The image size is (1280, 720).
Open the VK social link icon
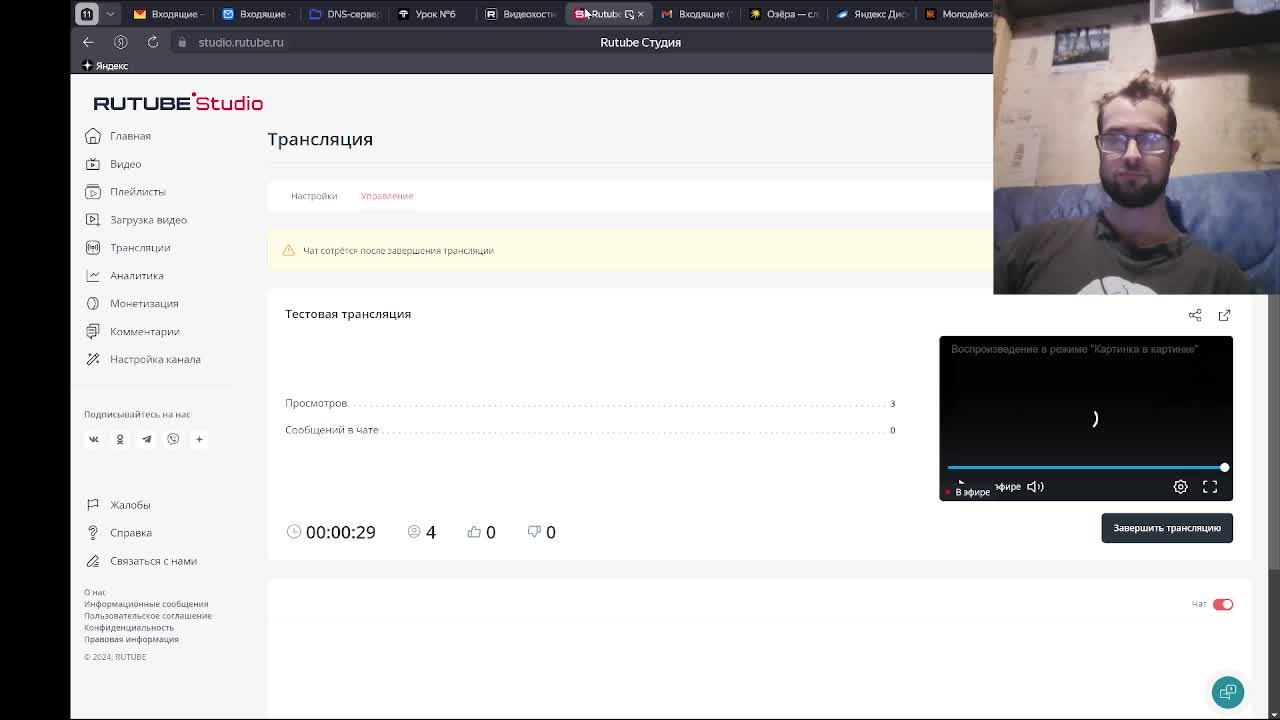[94, 439]
